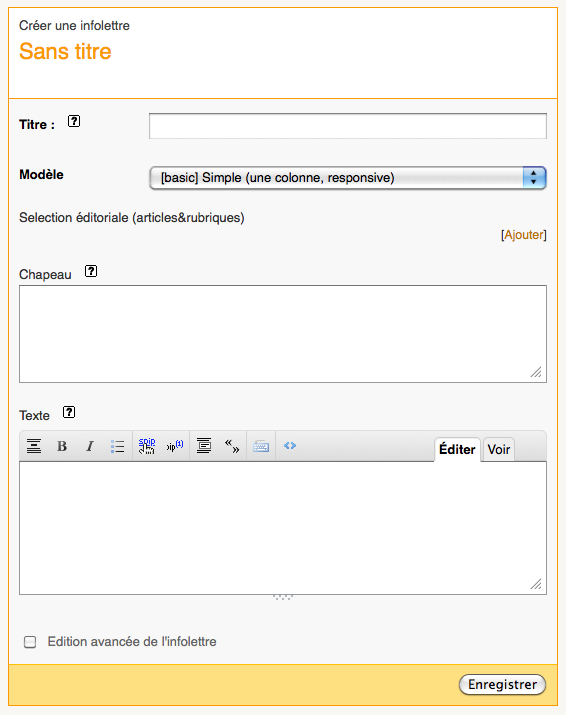The height and width of the screenshot is (715, 566).
Task: Insert French guillemets quotation marks
Action: pyautogui.click(x=232, y=446)
